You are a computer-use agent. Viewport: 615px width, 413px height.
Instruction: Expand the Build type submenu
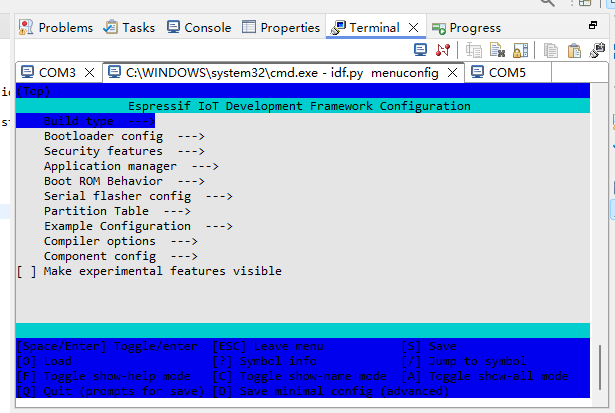point(86,121)
